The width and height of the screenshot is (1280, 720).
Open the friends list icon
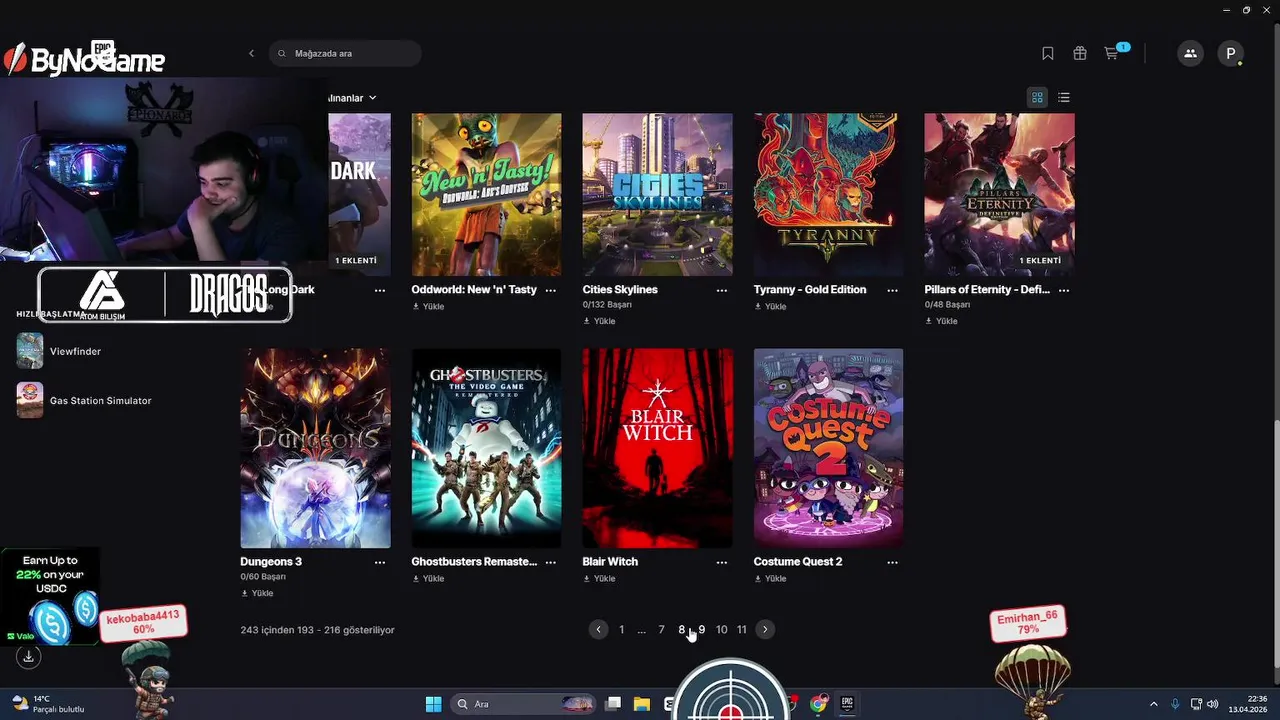point(1190,53)
